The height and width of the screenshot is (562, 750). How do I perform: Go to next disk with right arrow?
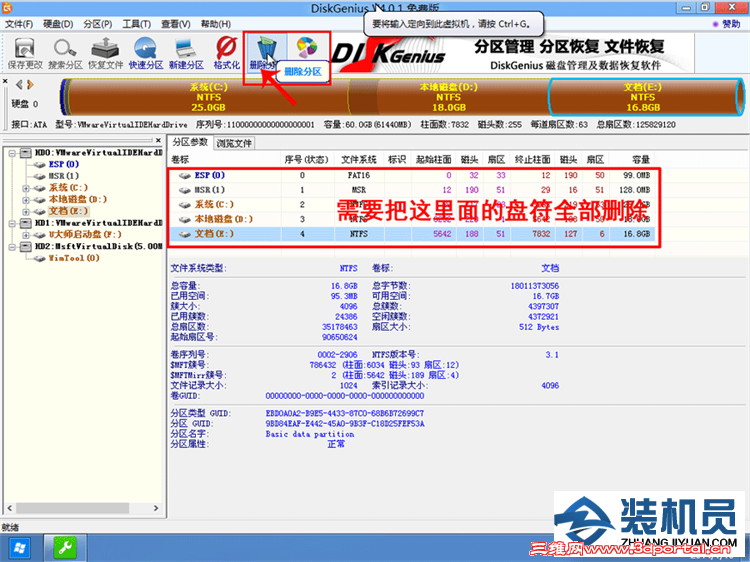[x=30, y=85]
